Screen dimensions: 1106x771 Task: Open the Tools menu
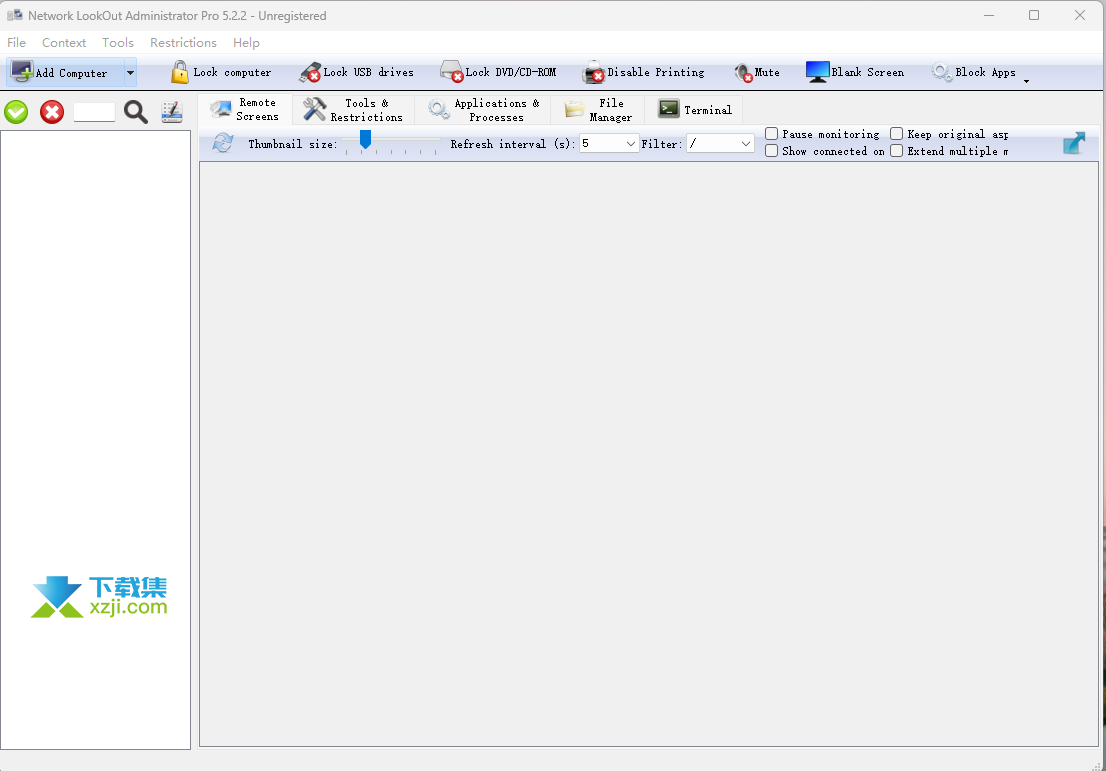118,42
